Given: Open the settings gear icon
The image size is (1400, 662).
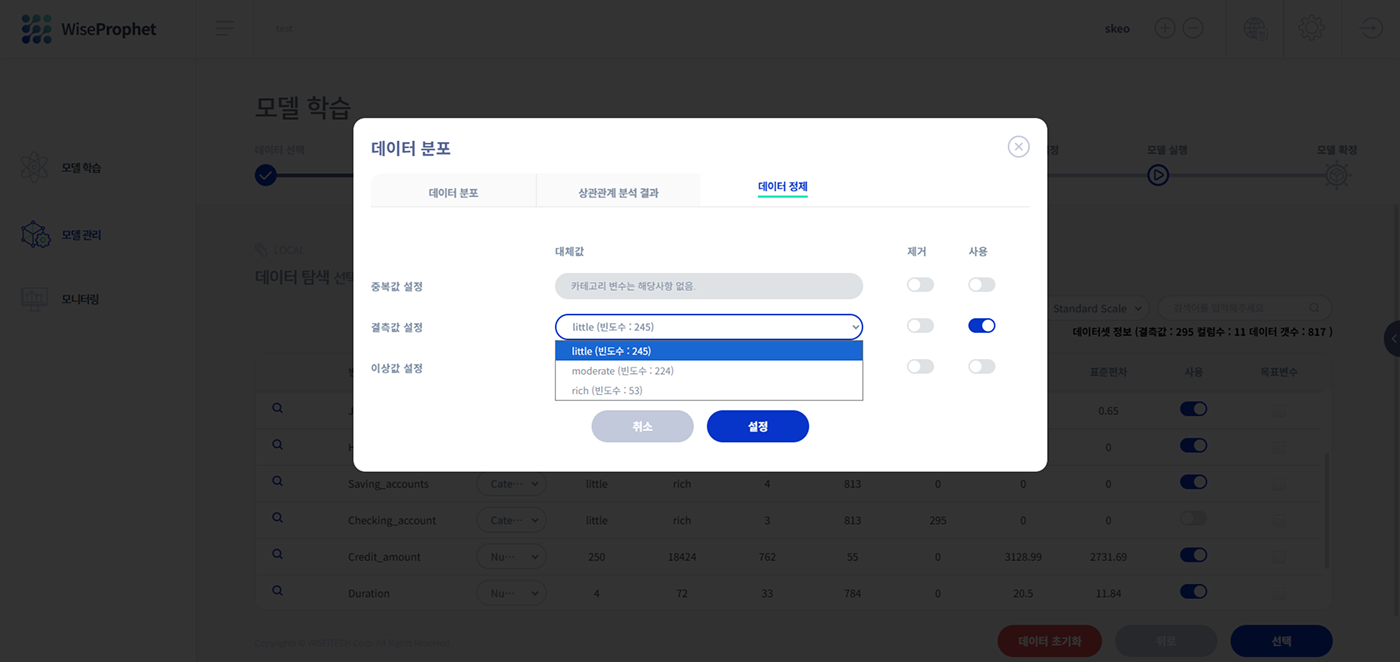Looking at the screenshot, I should point(1311,28).
